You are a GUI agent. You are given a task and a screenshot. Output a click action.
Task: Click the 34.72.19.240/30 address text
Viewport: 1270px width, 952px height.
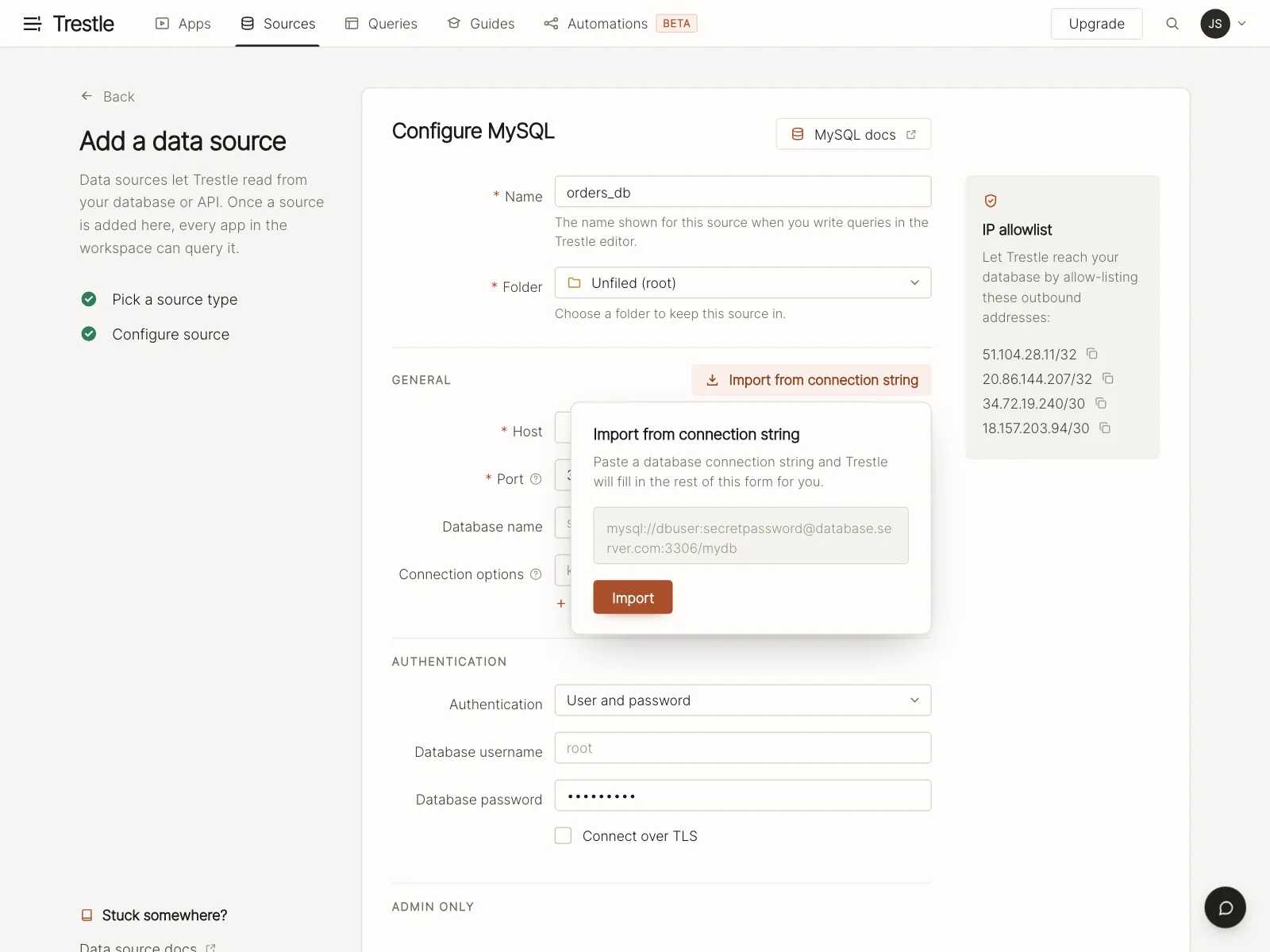[1033, 404]
